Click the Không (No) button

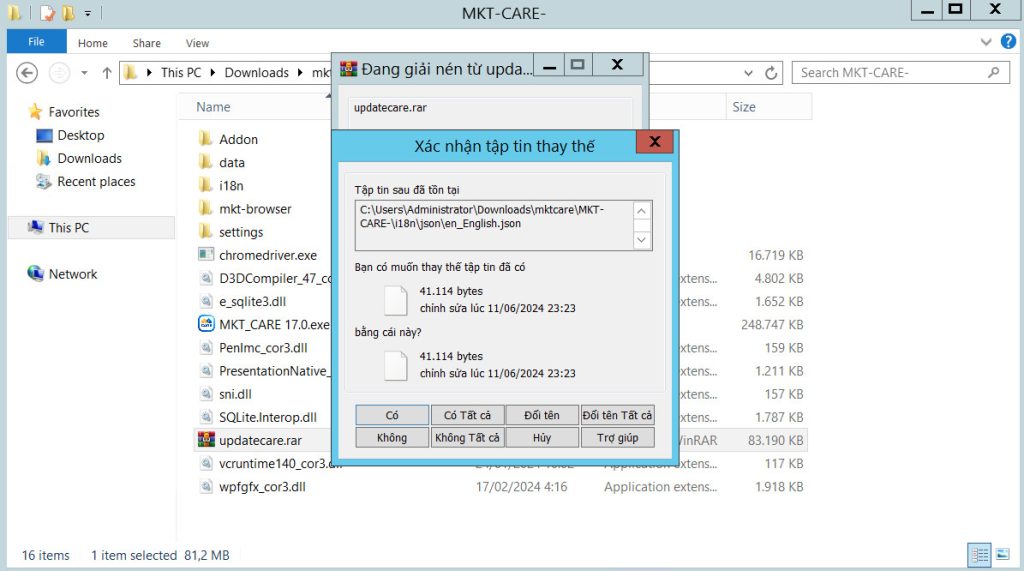coord(392,437)
